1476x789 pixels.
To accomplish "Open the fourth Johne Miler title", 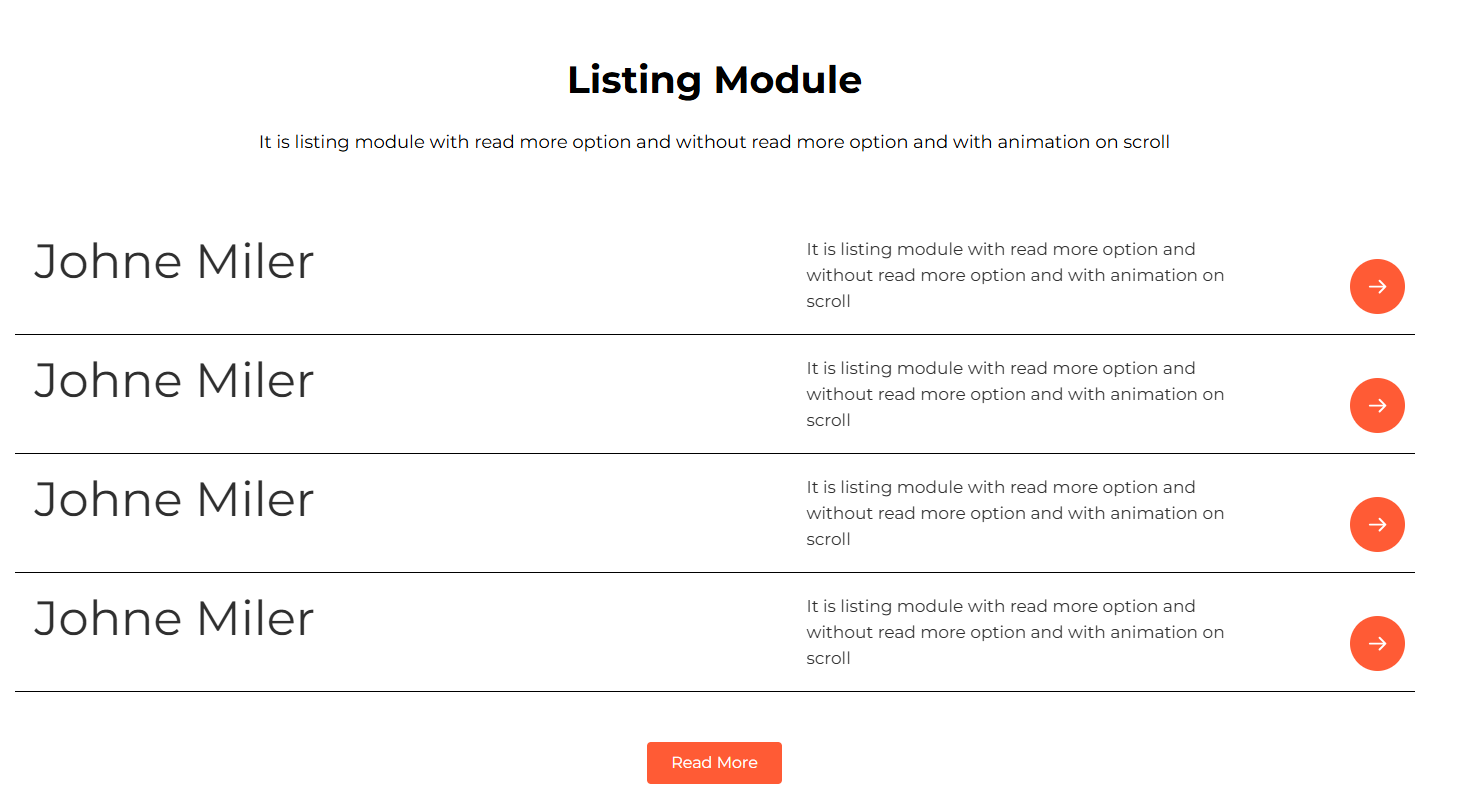I will 174,619.
